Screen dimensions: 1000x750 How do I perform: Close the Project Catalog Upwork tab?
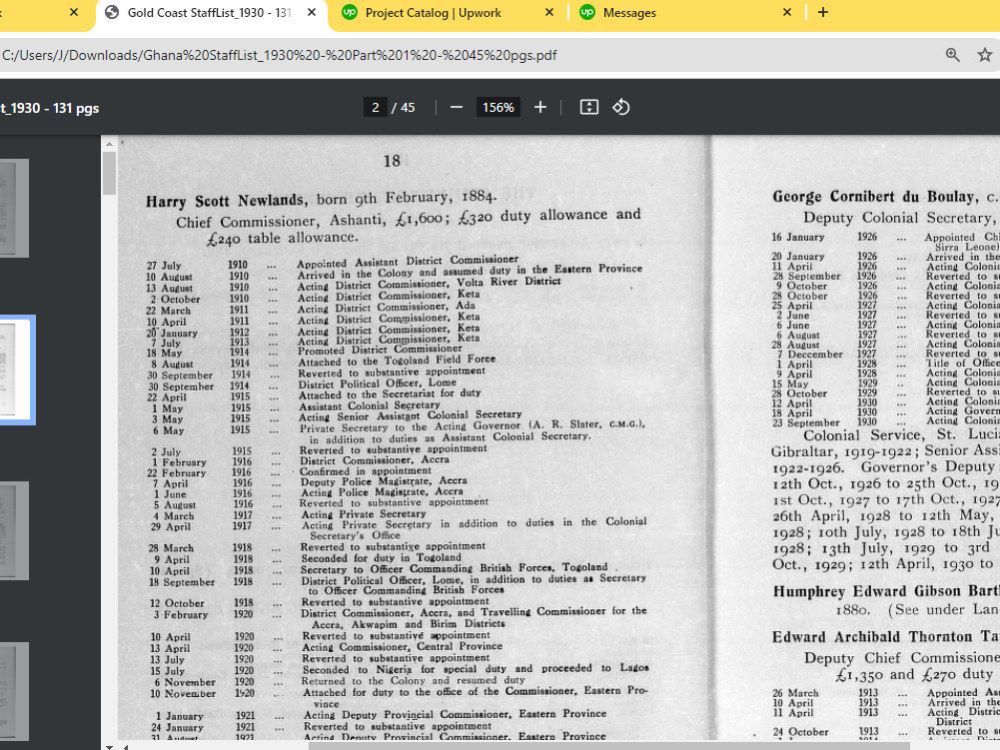549,12
